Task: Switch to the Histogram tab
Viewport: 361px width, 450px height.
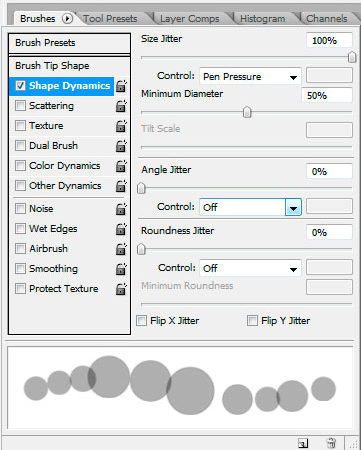Action: 263,19
